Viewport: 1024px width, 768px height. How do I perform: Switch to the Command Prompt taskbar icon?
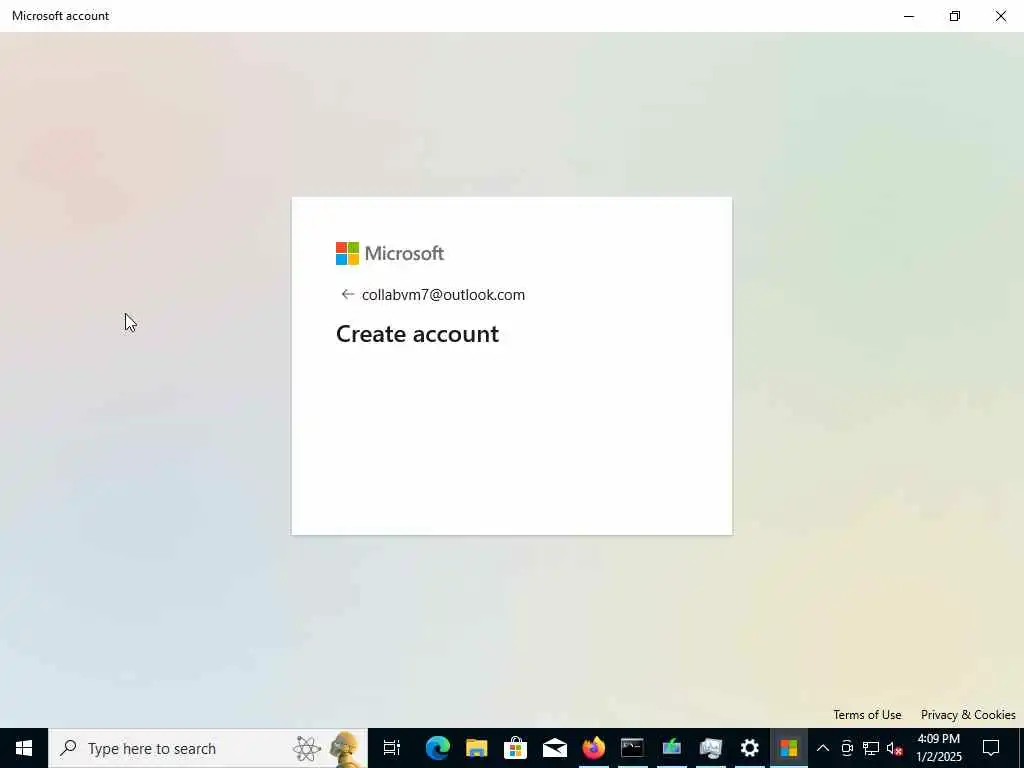[632, 748]
